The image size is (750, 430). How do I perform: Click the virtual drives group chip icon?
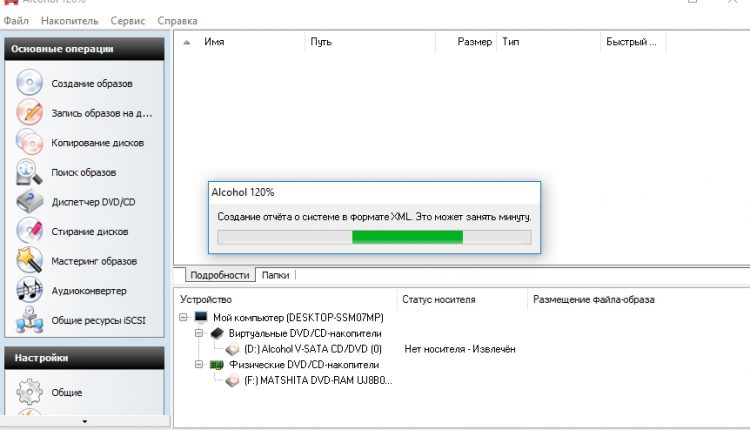tap(217, 333)
